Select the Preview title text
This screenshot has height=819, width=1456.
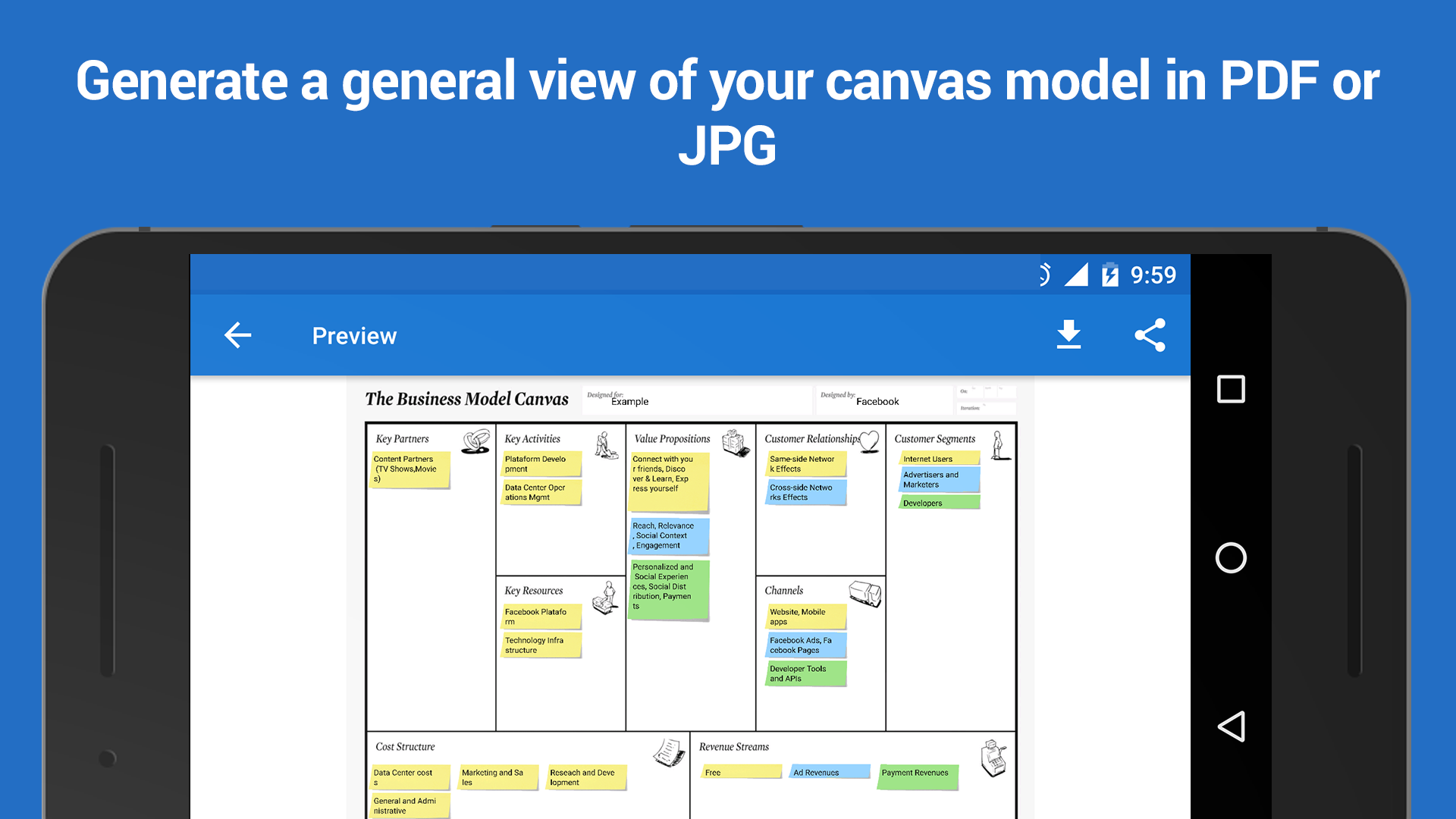pyautogui.click(x=354, y=336)
